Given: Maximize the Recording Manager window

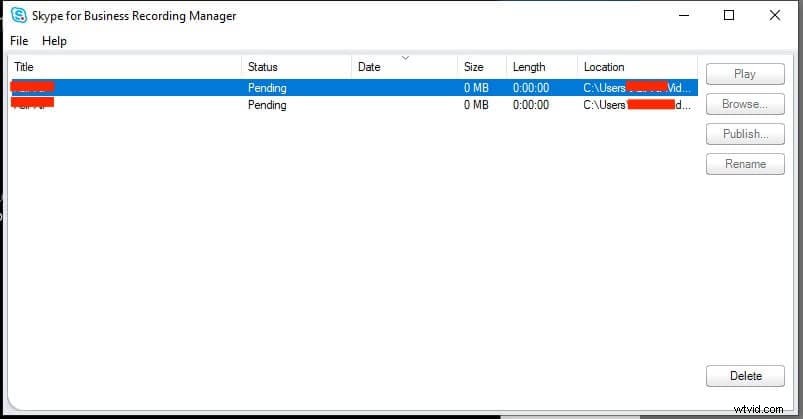Looking at the screenshot, I should [729, 15].
